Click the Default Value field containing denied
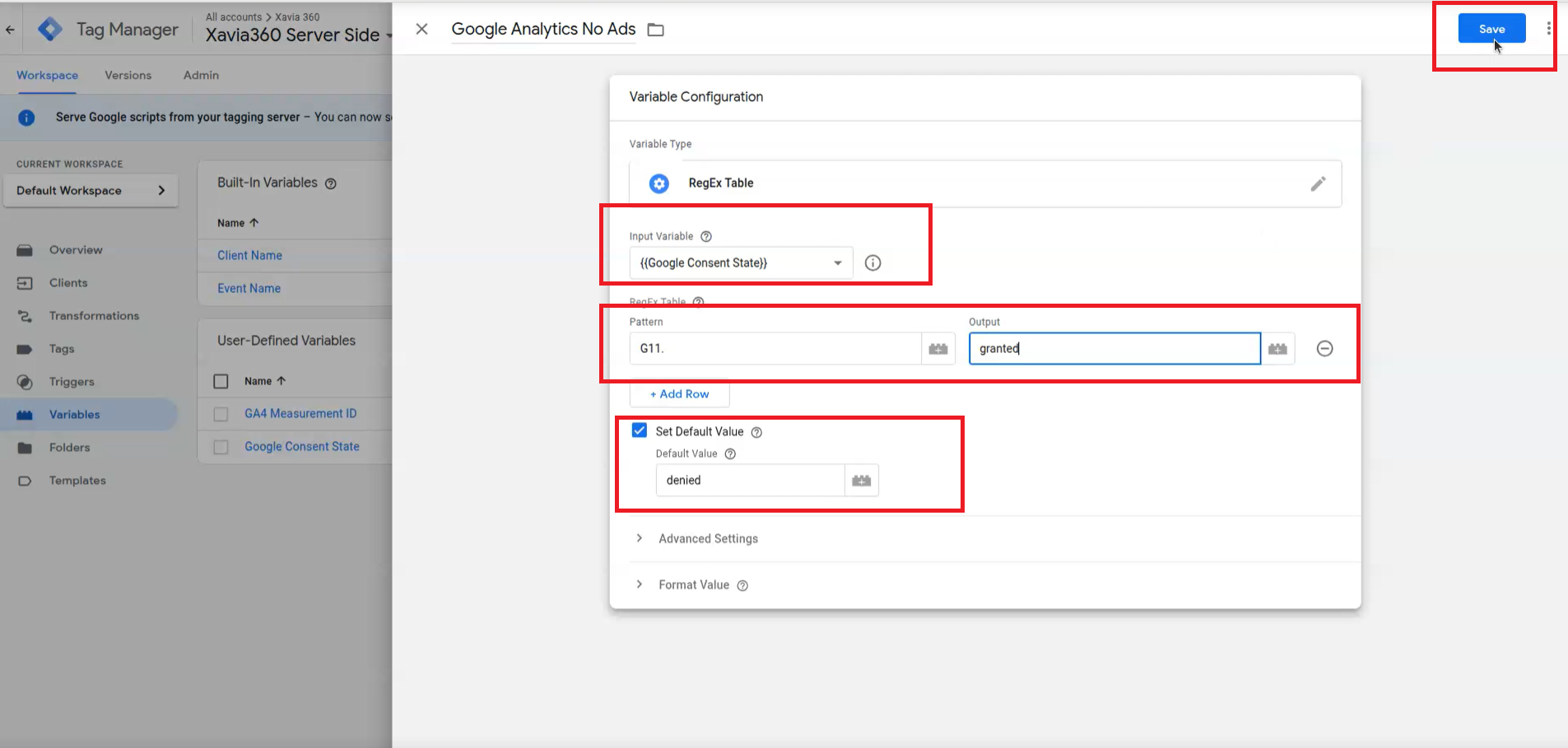This screenshot has width=1568, height=748. pos(750,480)
